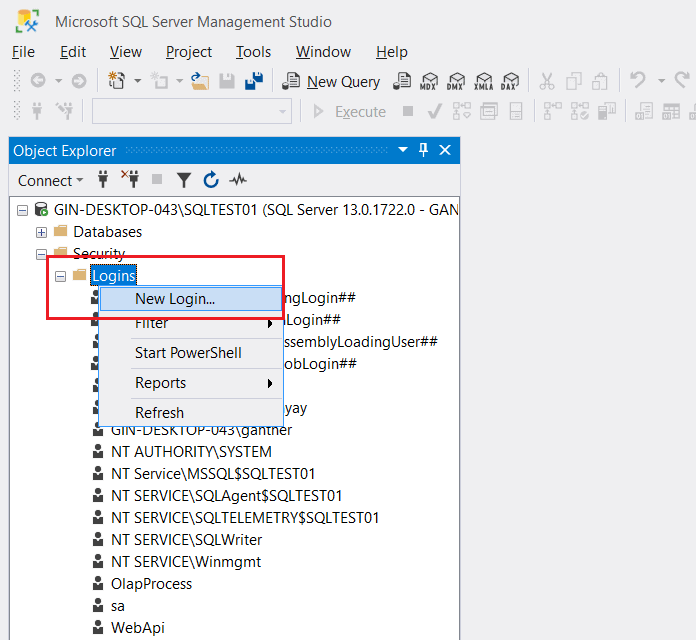Viewport: 696px width, 640px height.
Task: Click the XMLA query icon
Action: click(x=484, y=81)
